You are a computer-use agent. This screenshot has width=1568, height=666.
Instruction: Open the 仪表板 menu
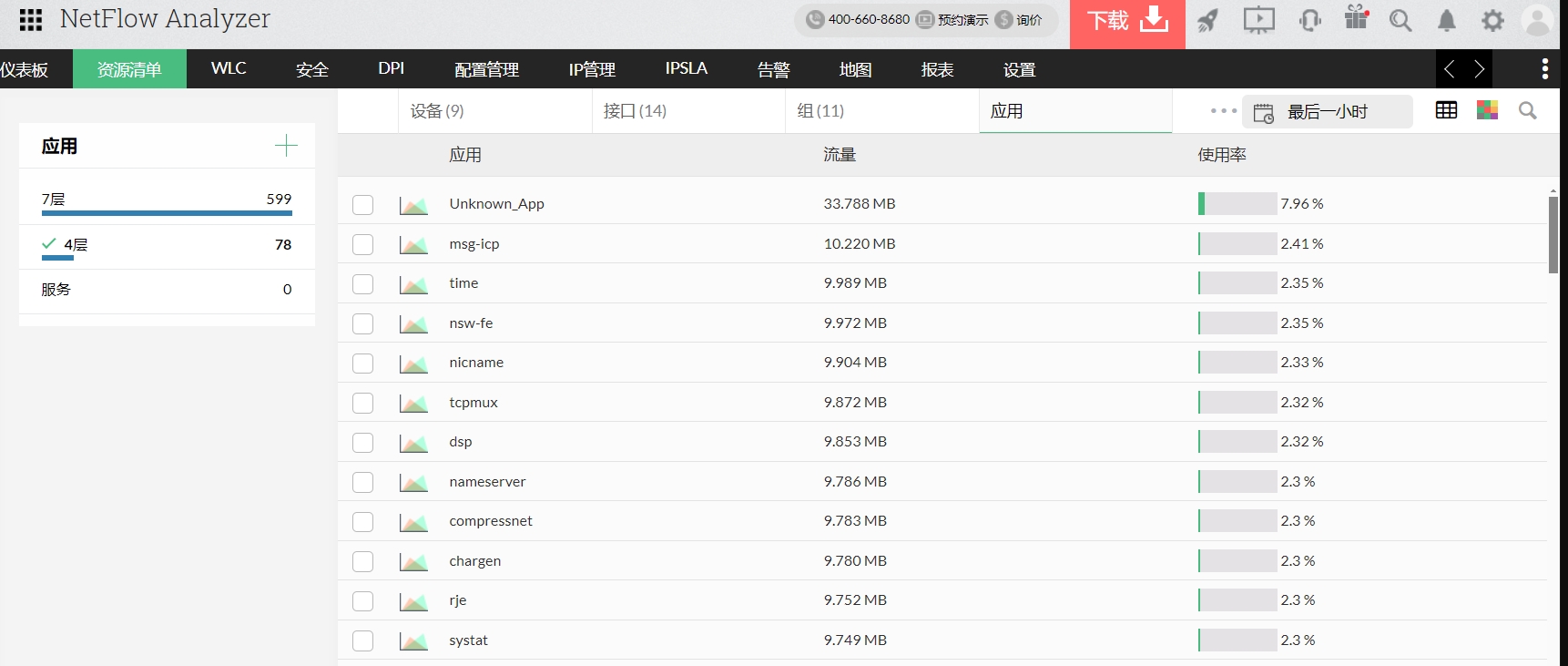point(25,69)
